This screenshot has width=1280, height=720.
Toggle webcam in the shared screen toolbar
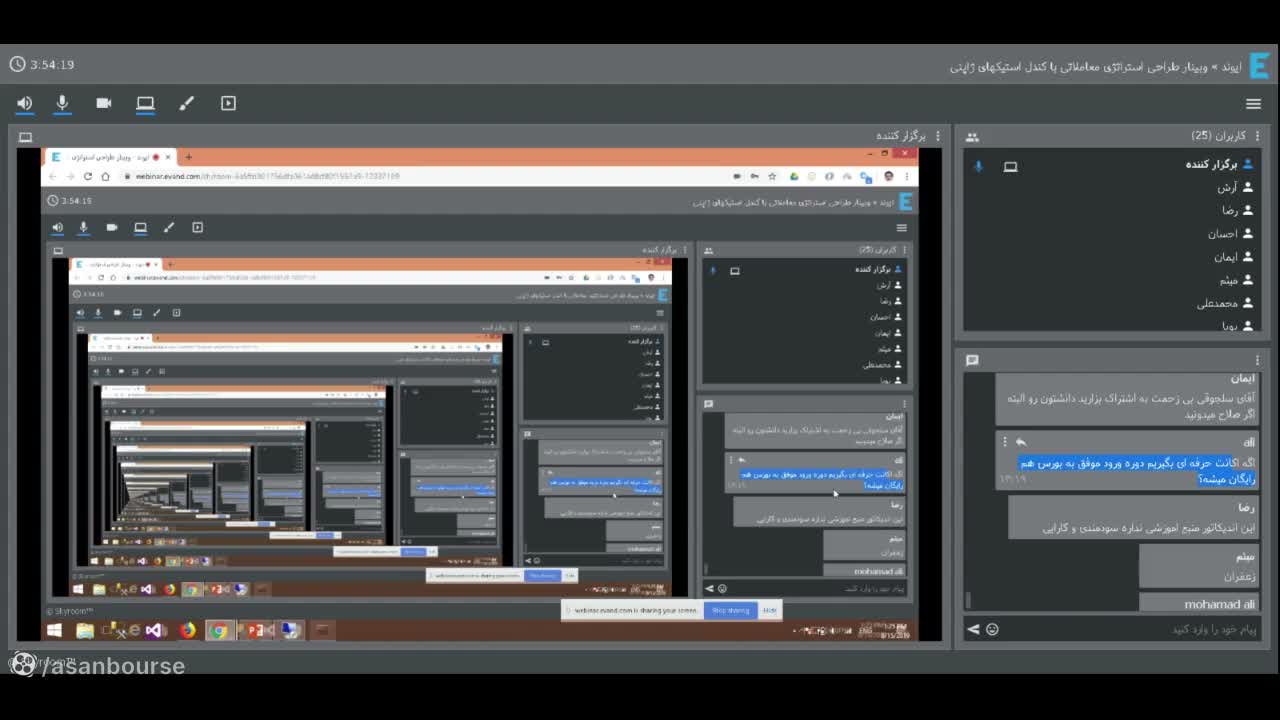coord(112,228)
